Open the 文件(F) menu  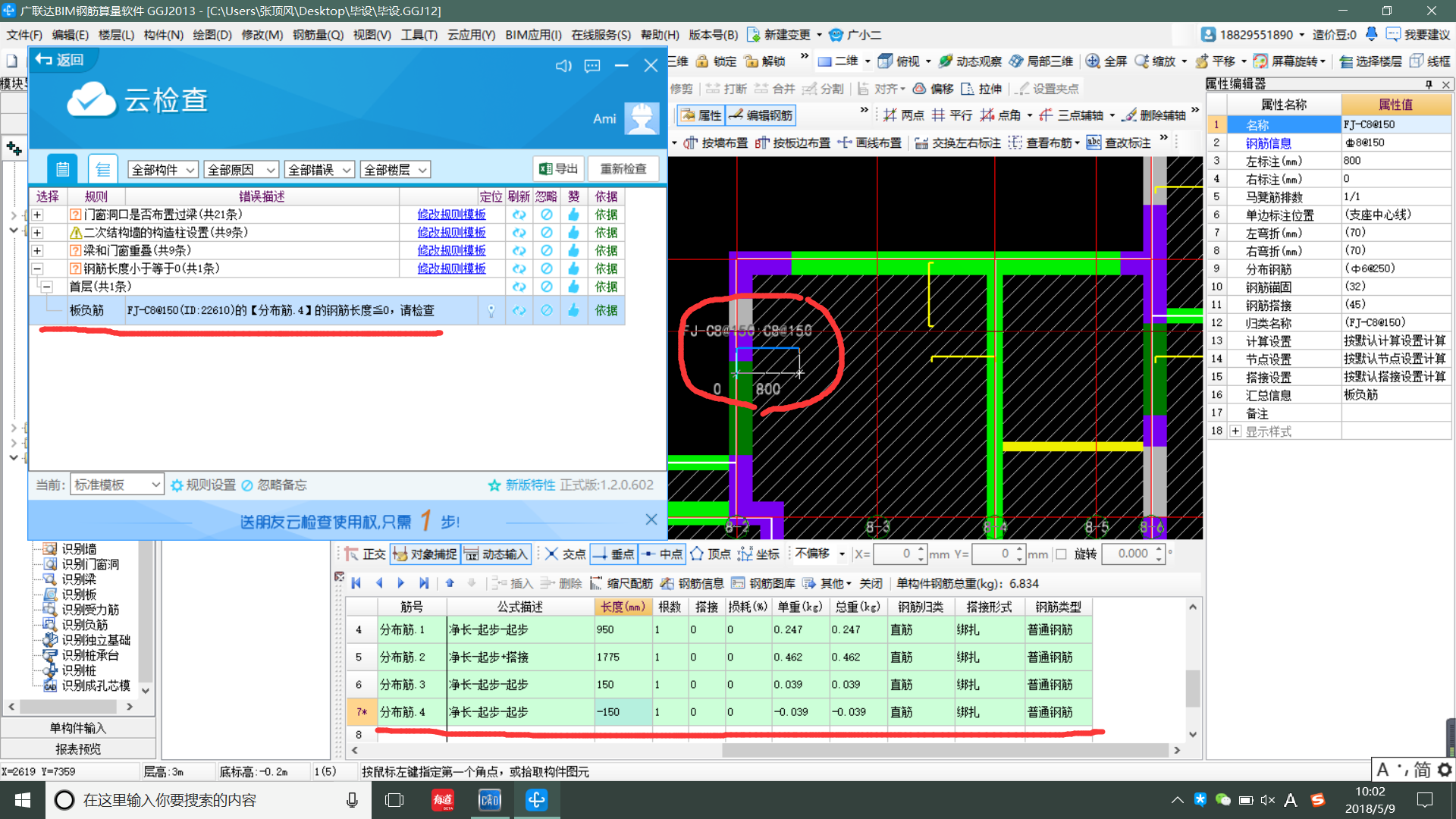[24, 35]
